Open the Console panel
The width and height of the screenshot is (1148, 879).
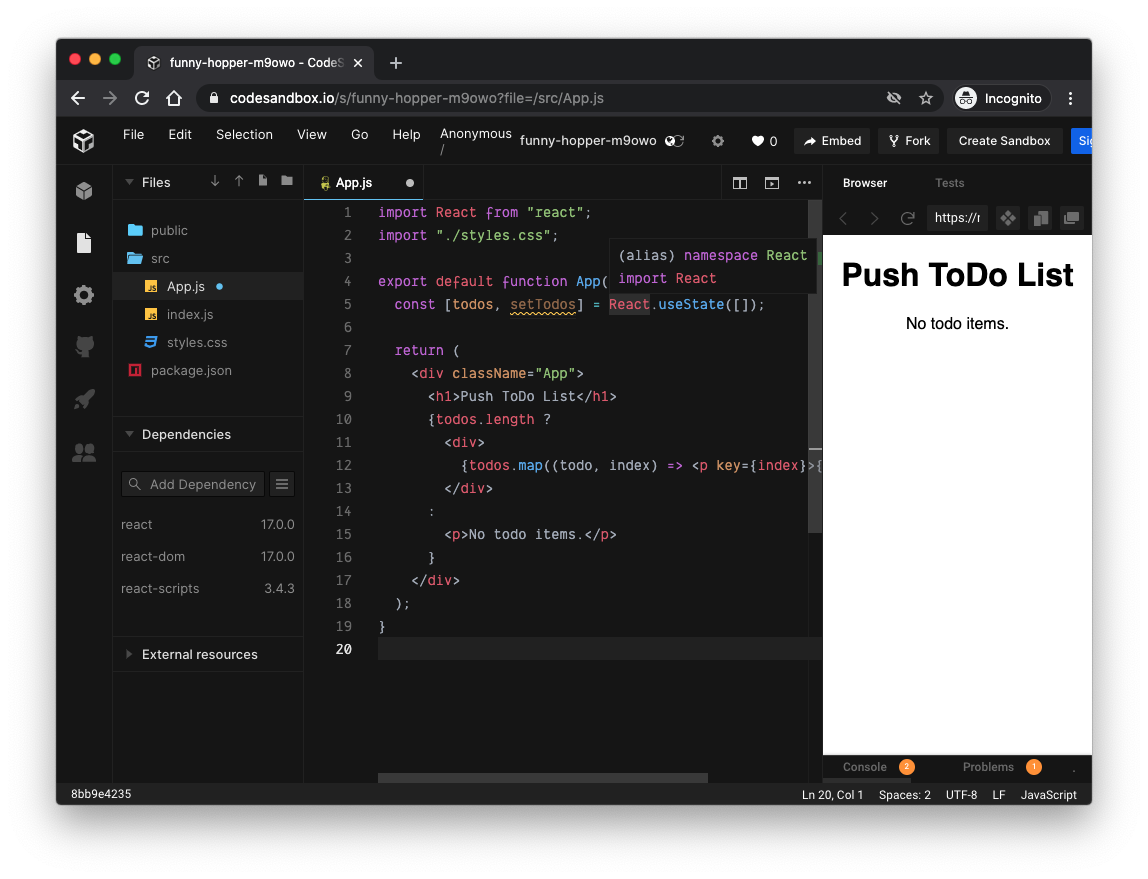(878, 767)
